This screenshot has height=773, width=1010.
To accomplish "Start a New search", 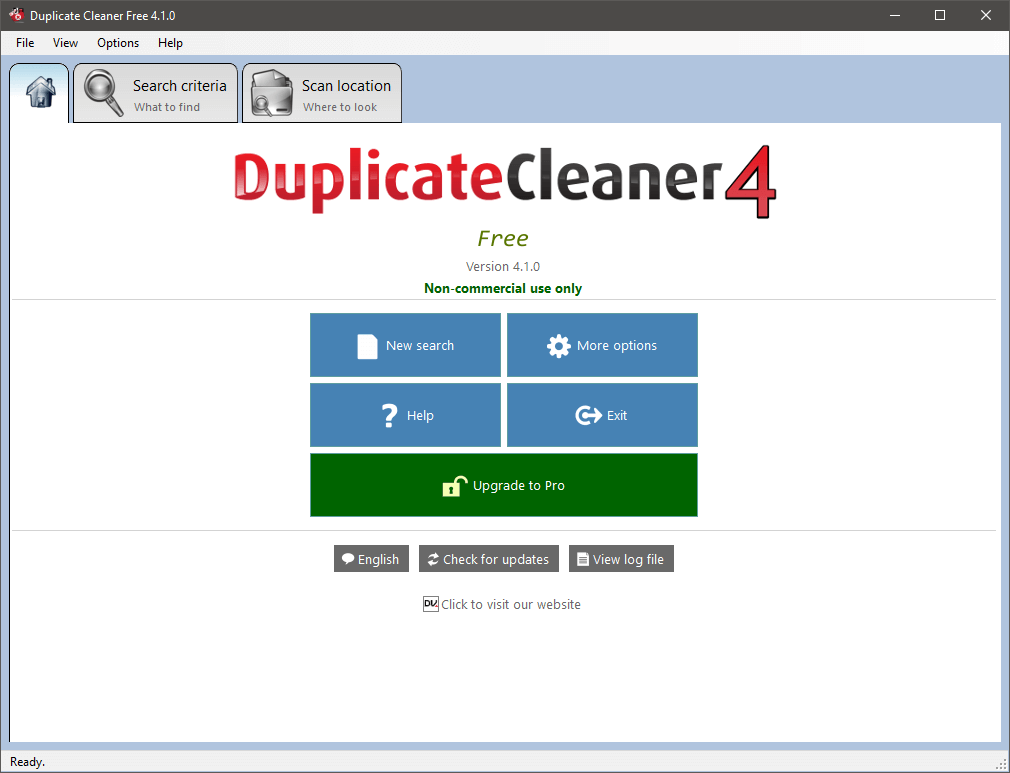I will click(x=405, y=345).
